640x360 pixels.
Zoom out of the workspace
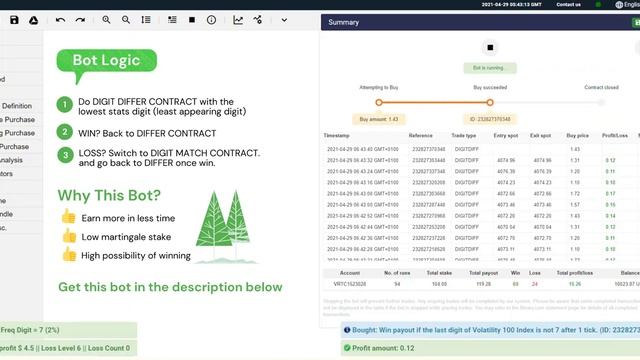[x=126, y=20]
